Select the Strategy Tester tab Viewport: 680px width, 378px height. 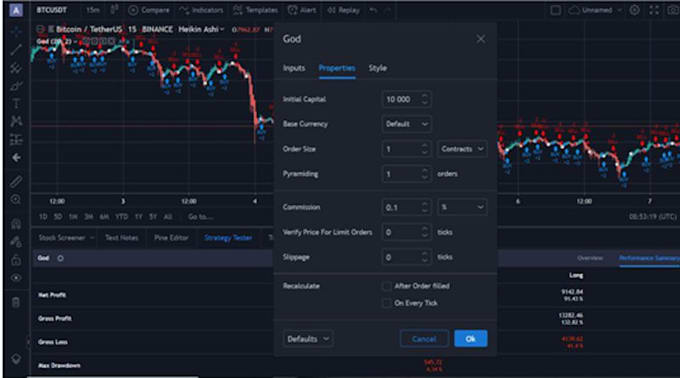(x=228, y=238)
